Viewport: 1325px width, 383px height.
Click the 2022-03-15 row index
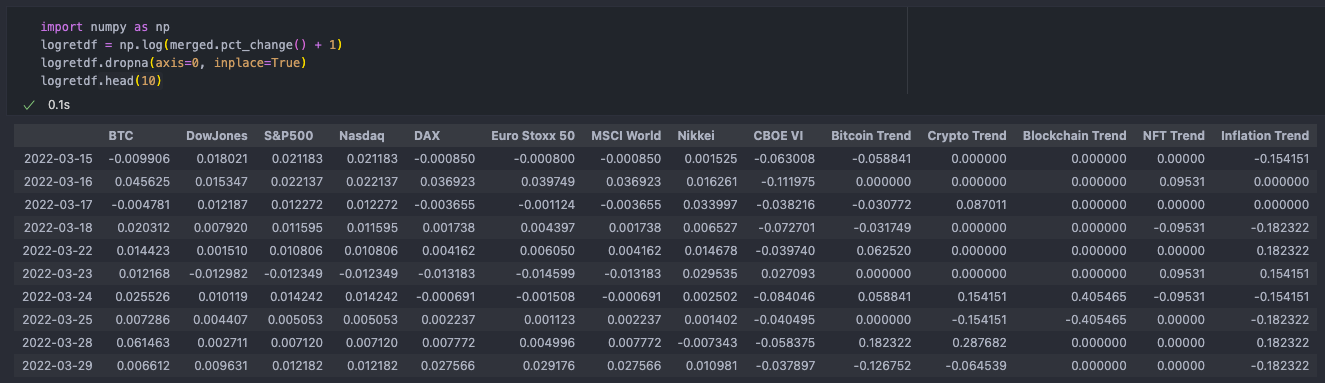tap(58, 158)
